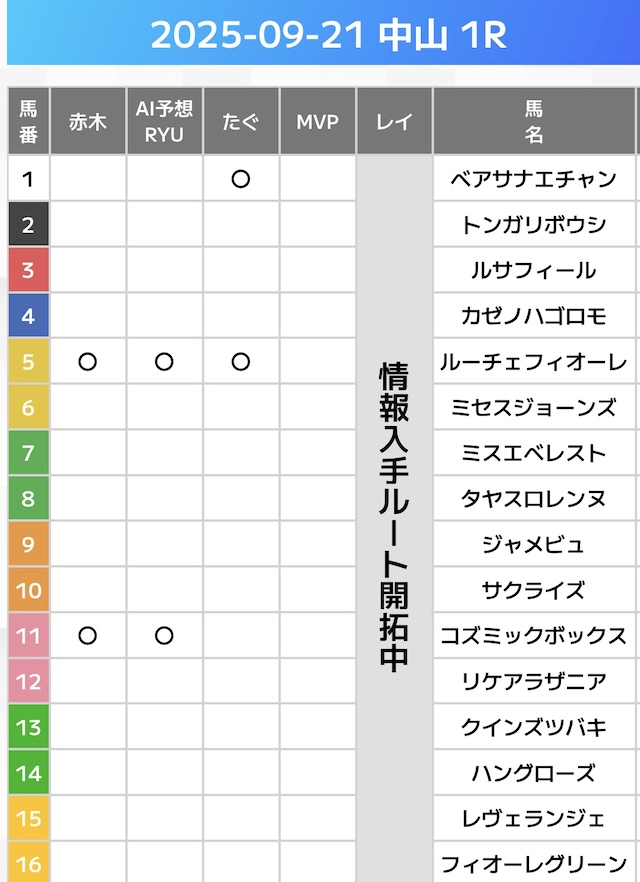Screen dimensions: 640x882
Task: Click the circle mark for horse 1 in たぐ column
Action: pyautogui.click(x=240, y=179)
